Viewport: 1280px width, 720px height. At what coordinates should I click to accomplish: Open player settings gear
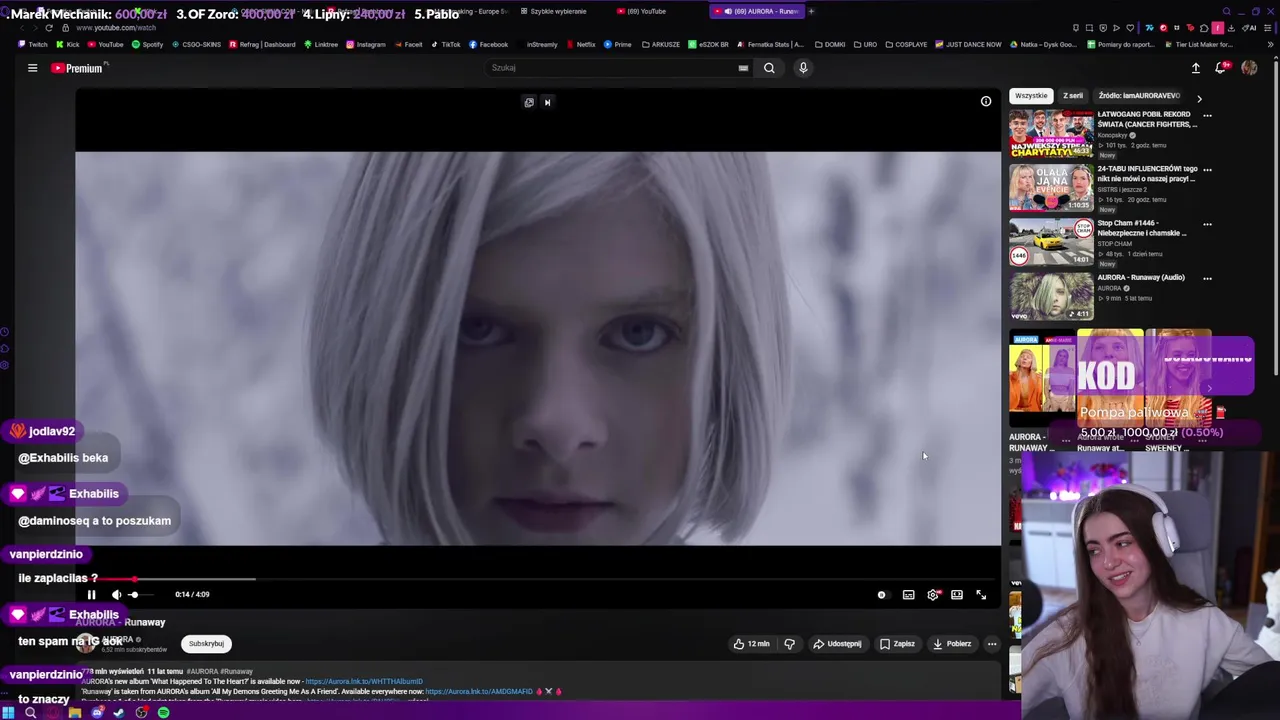933,595
